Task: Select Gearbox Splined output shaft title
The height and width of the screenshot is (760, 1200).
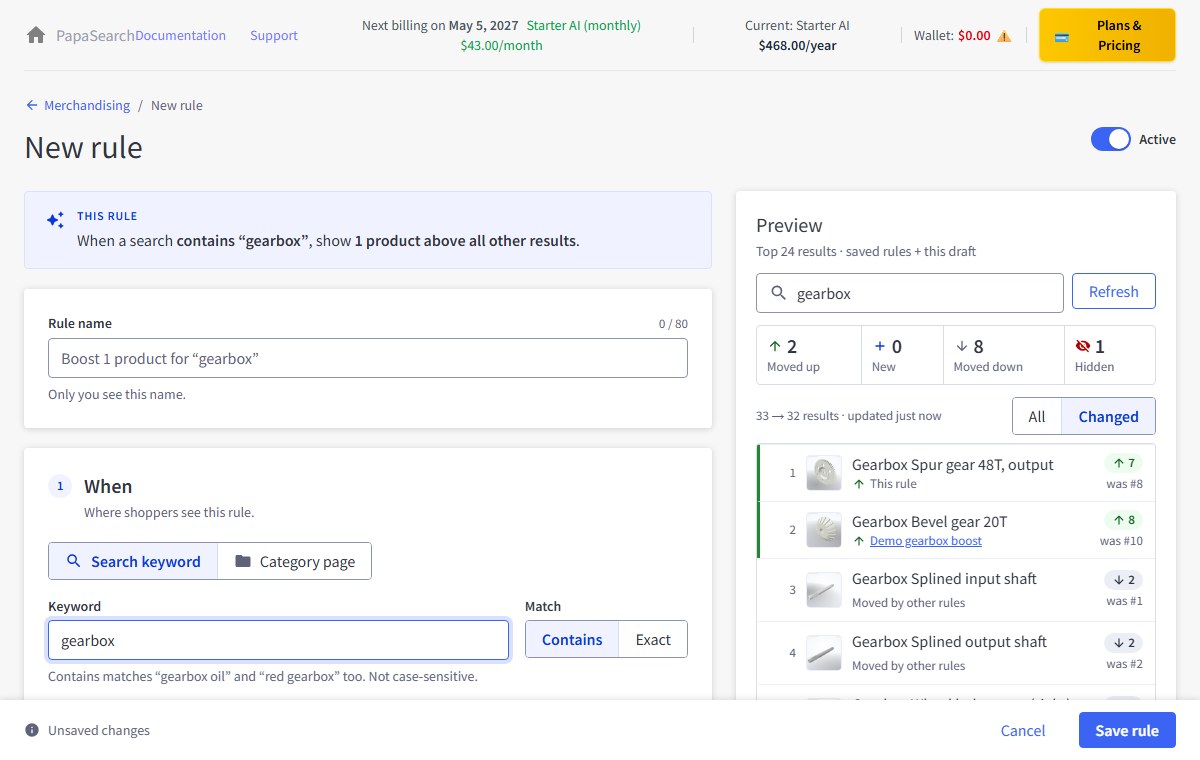Action: [949, 641]
